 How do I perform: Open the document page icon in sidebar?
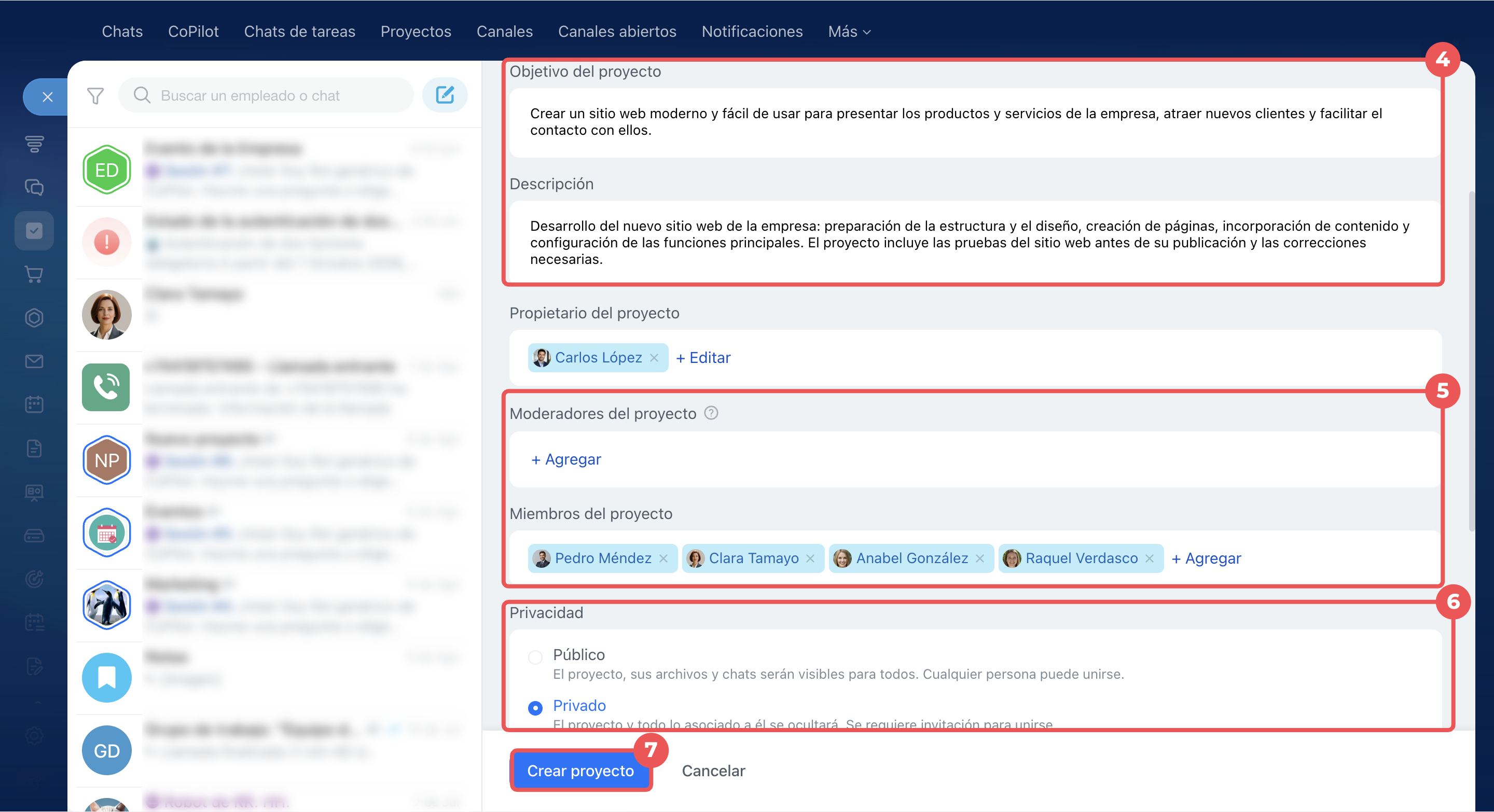pos(34,448)
